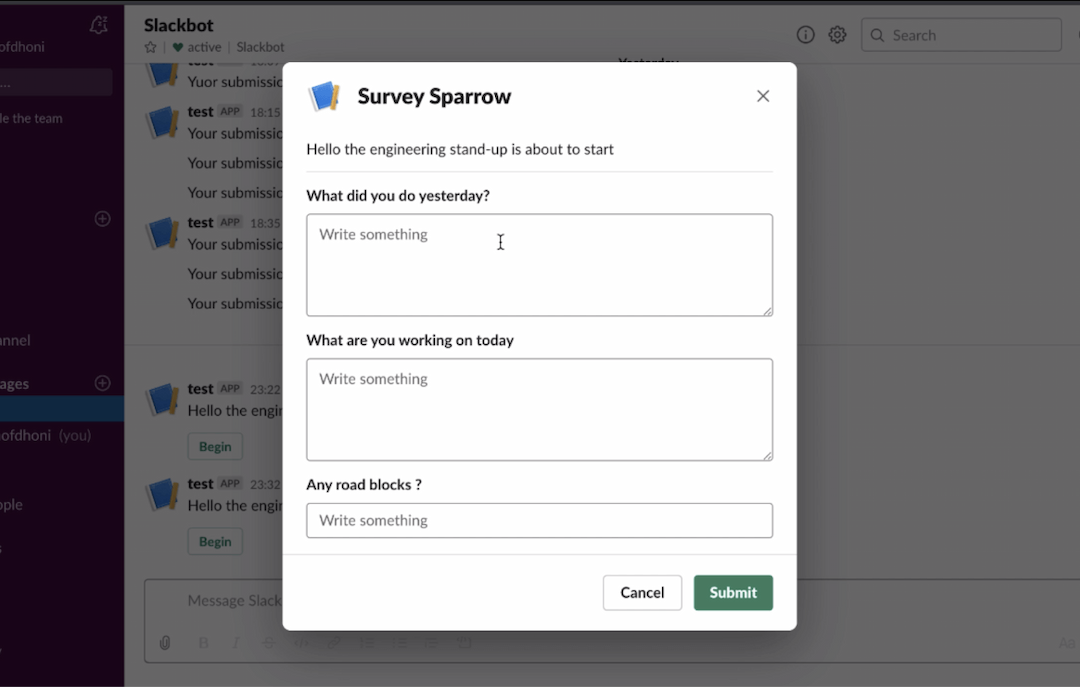Toggle ordered list in message composer
The height and width of the screenshot is (687, 1080).
click(366, 643)
